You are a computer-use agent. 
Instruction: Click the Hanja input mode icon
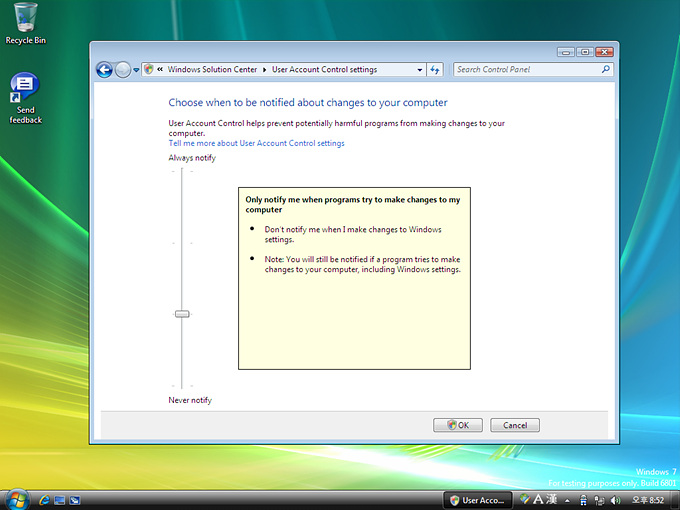[x=552, y=499]
